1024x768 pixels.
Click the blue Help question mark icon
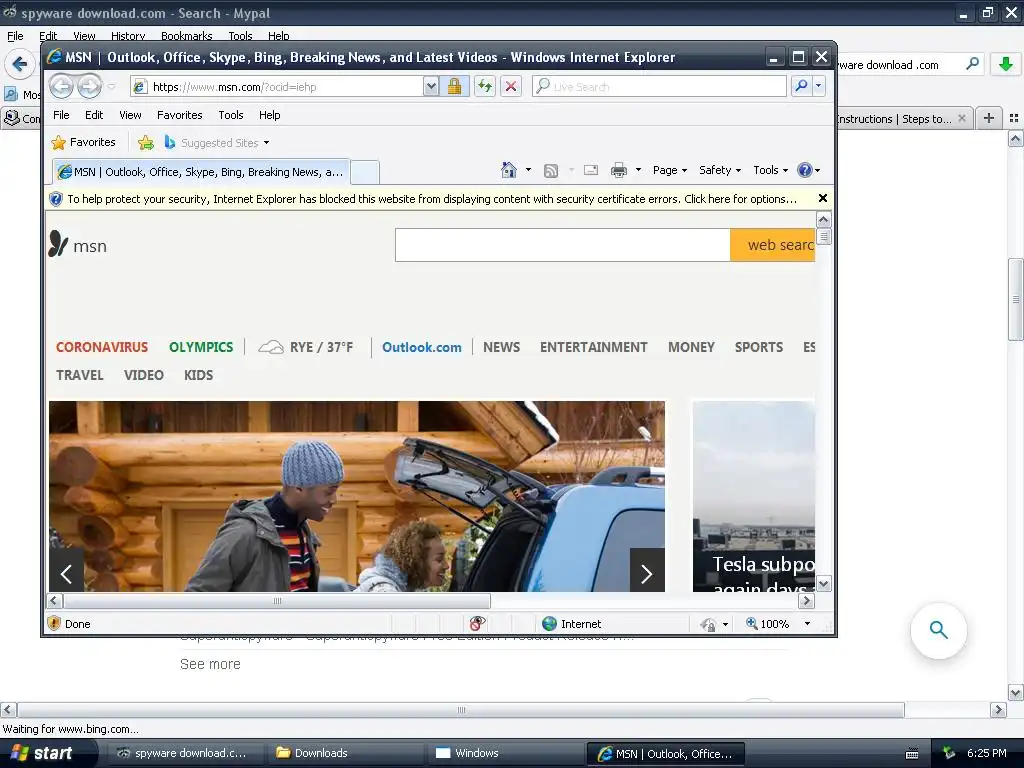805,170
